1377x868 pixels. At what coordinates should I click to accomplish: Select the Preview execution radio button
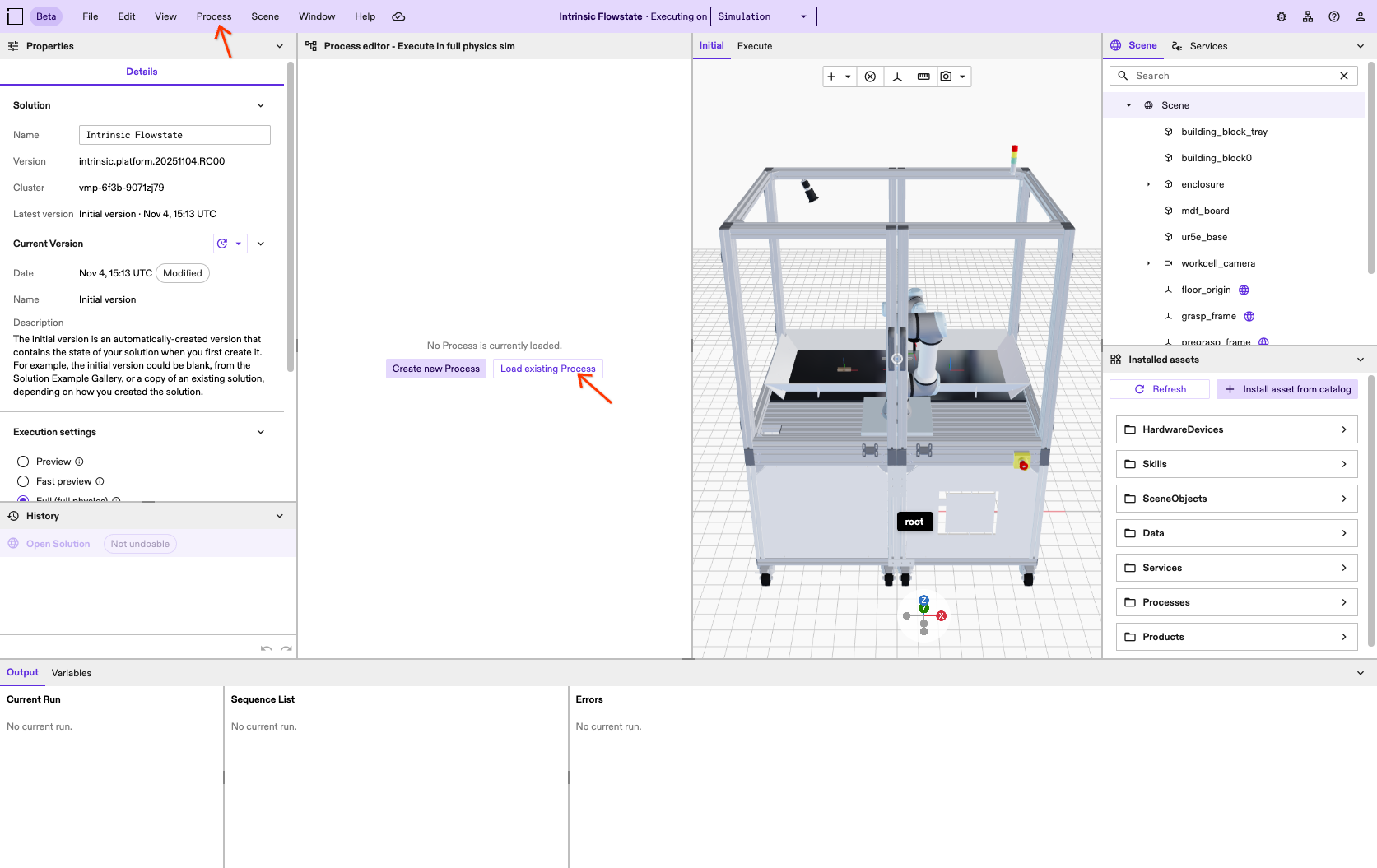[23, 461]
